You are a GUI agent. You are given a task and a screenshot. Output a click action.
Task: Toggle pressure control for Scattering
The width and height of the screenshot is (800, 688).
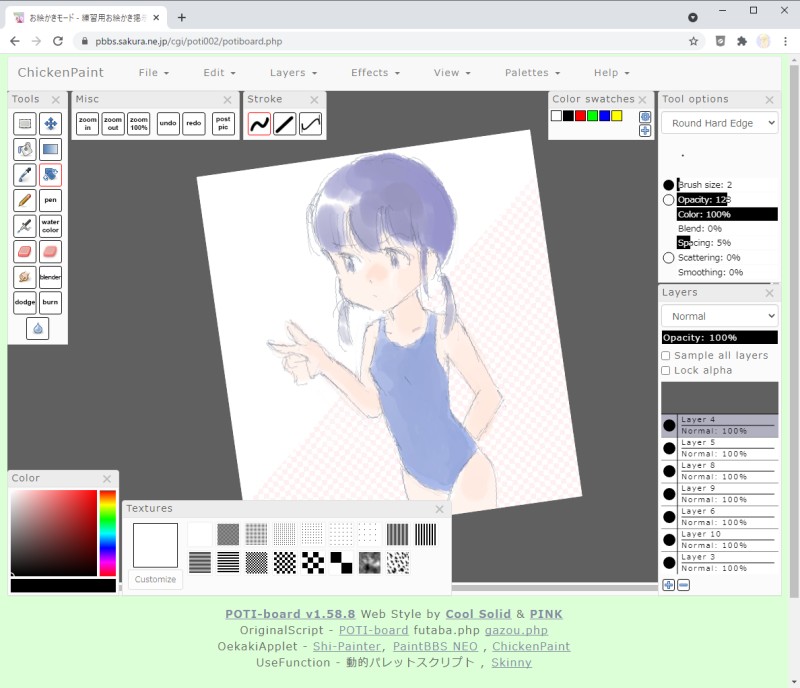[x=668, y=258]
